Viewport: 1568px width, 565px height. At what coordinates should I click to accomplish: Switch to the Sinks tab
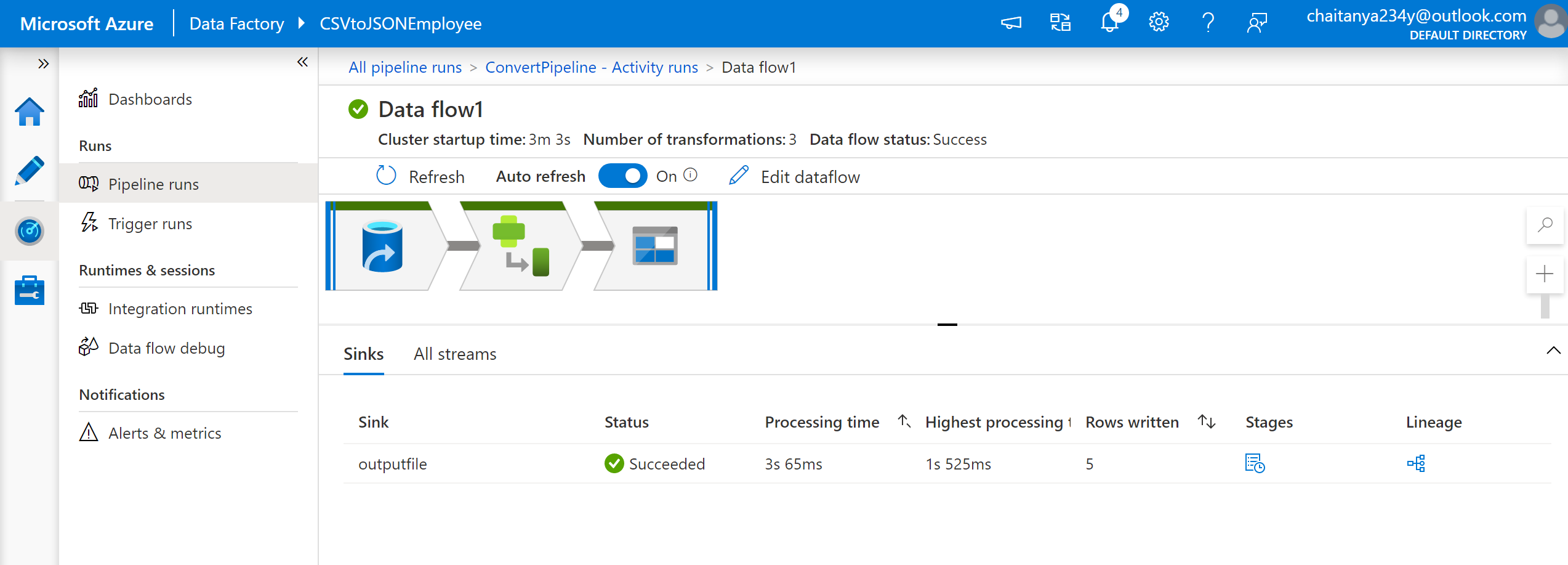point(363,354)
